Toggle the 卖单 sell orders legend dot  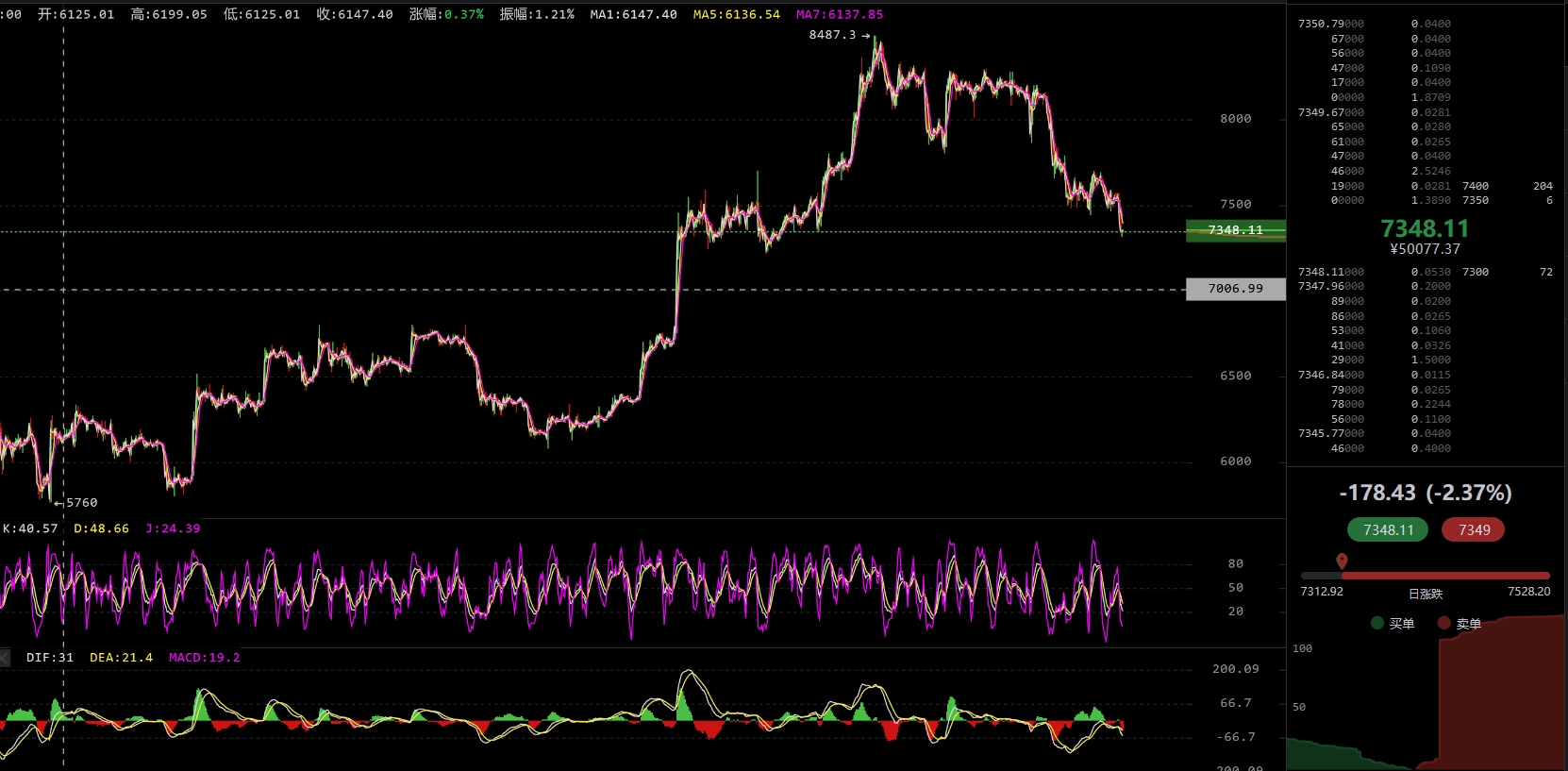[1443, 623]
